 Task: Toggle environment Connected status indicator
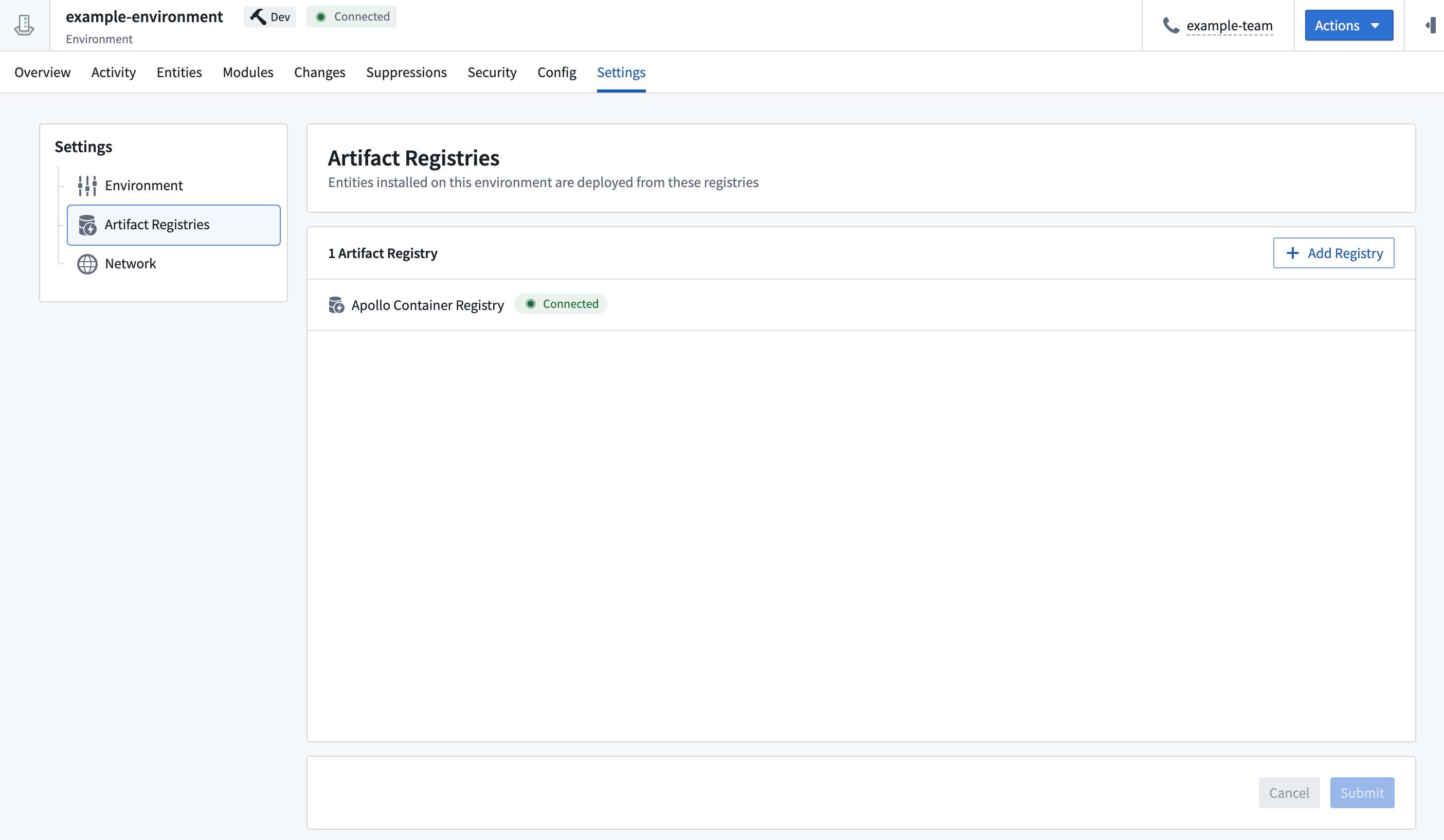pyautogui.click(x=352, y=16)
